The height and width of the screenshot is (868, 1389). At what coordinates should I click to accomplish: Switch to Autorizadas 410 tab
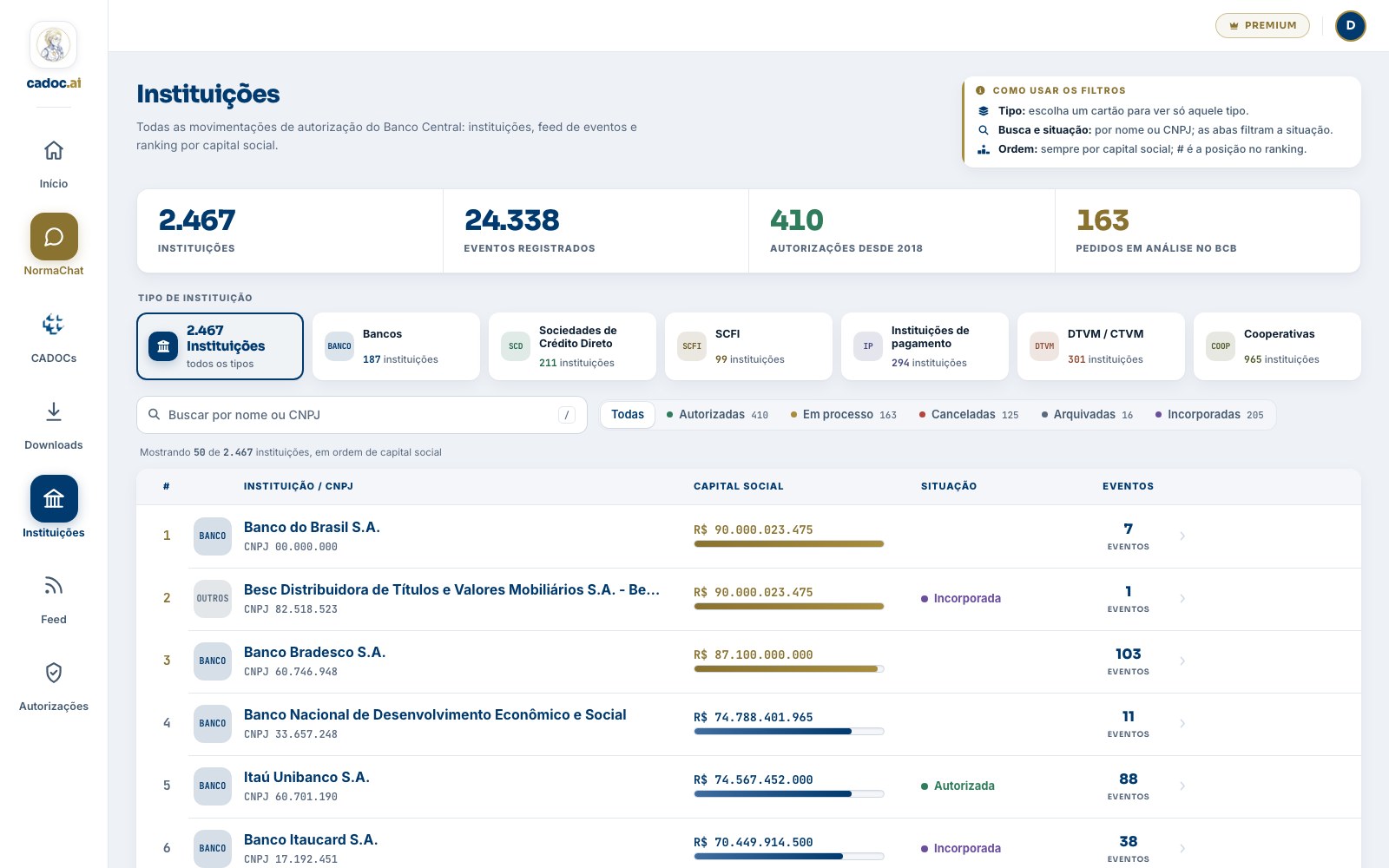click(717, 415)
